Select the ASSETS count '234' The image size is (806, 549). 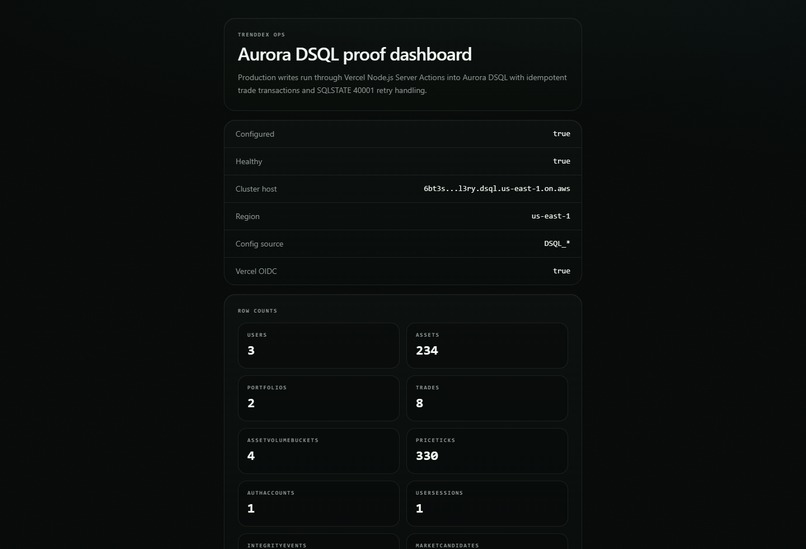(x=427, y=351)
